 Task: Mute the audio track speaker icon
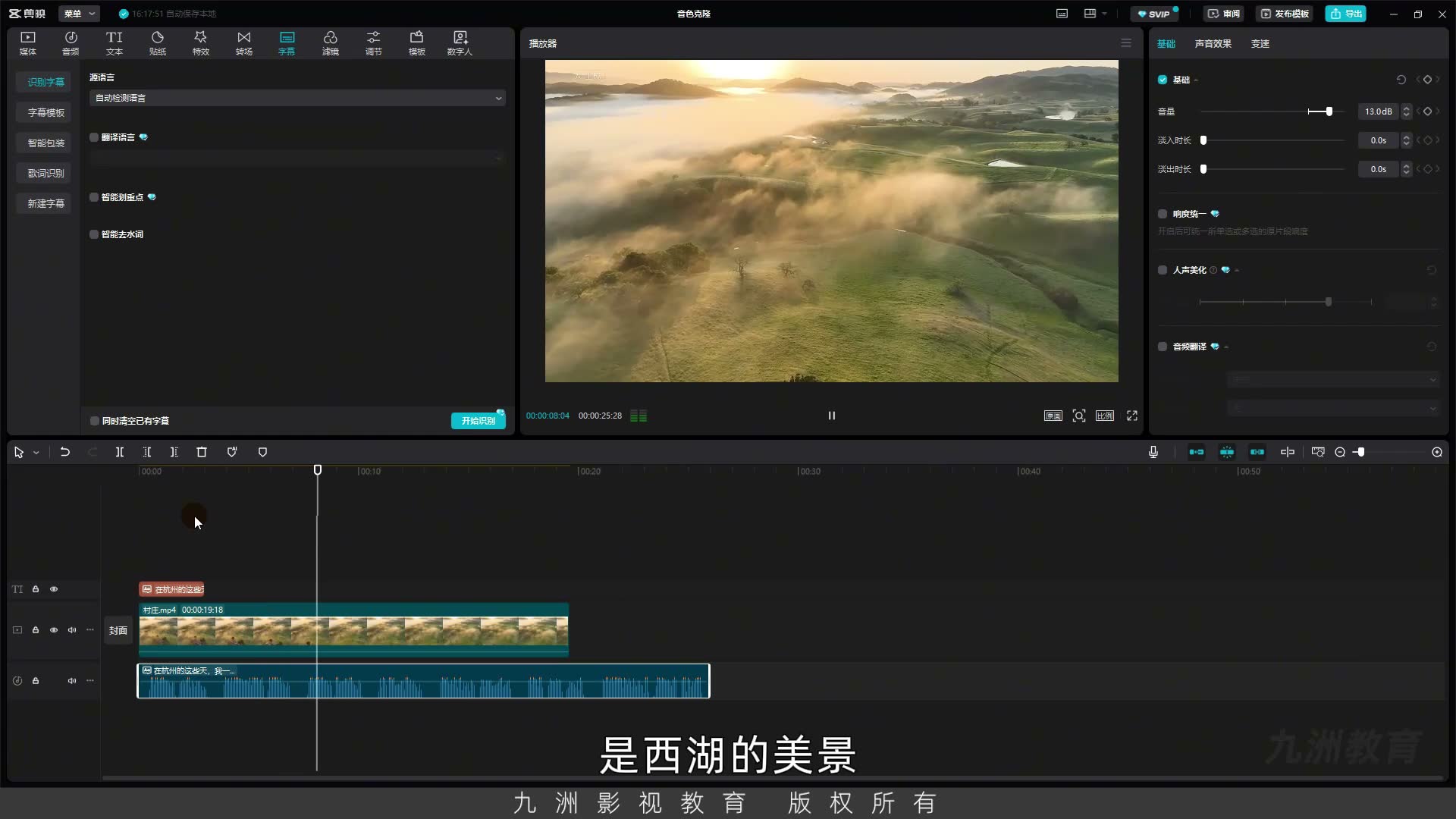72,681
